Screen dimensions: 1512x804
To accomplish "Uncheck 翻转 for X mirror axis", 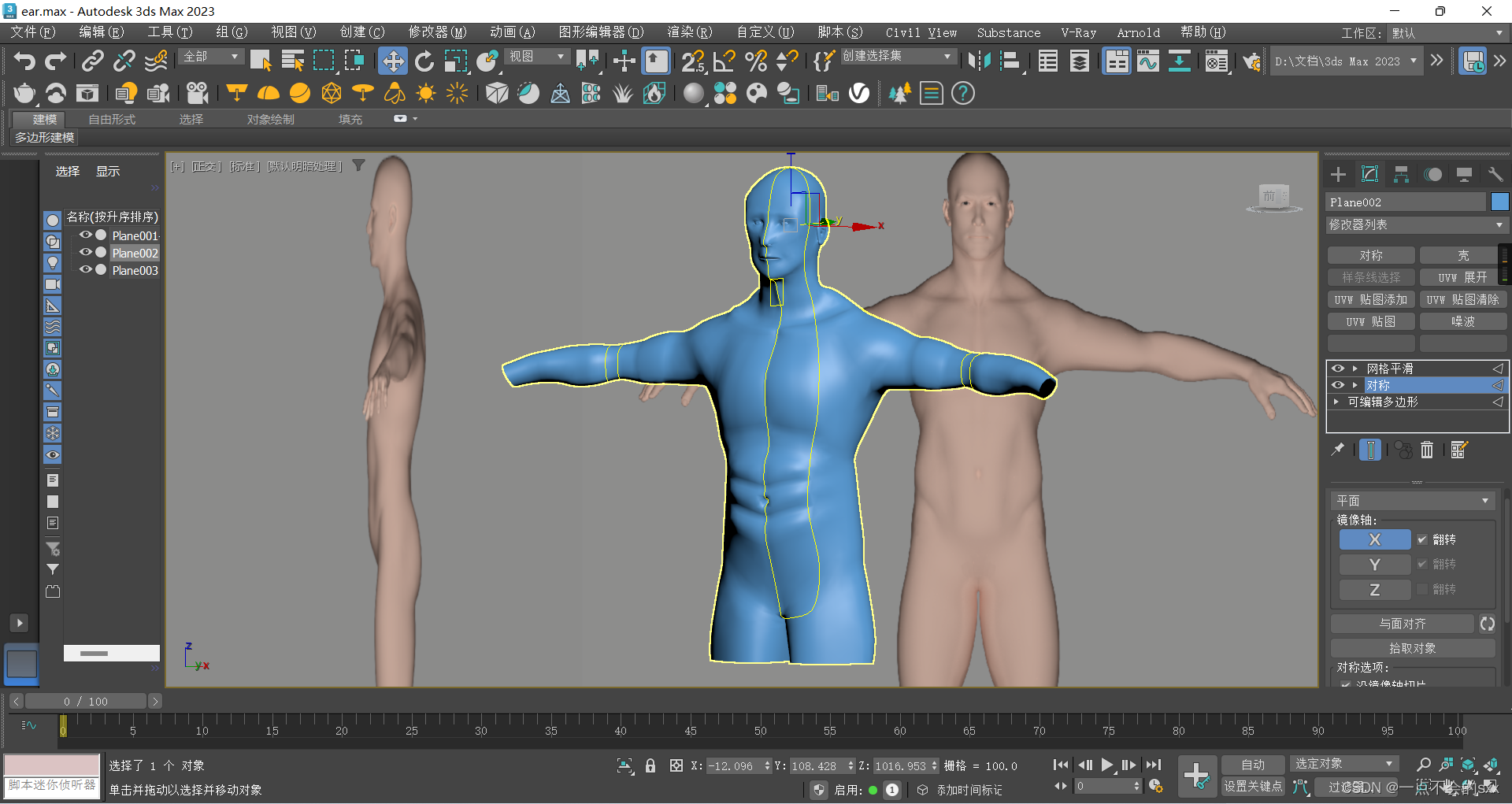I will tap(1422, 539).
